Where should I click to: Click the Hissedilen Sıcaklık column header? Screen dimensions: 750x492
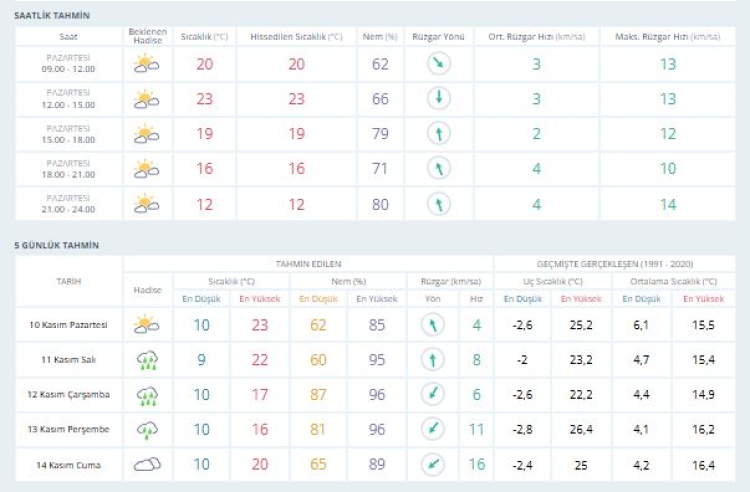[x=296, y=36]
